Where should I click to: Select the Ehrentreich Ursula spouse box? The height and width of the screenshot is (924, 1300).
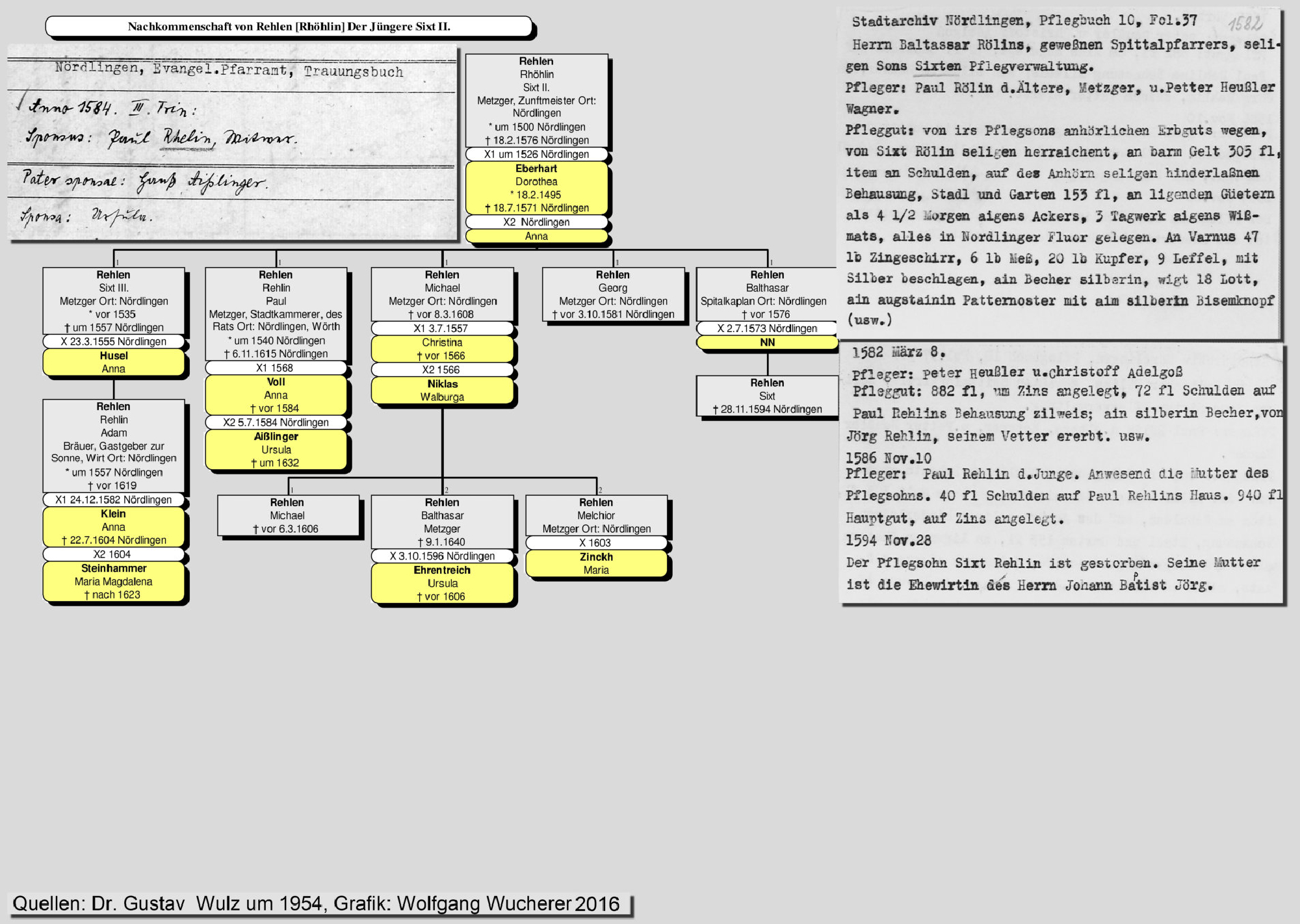pos(442,584)
